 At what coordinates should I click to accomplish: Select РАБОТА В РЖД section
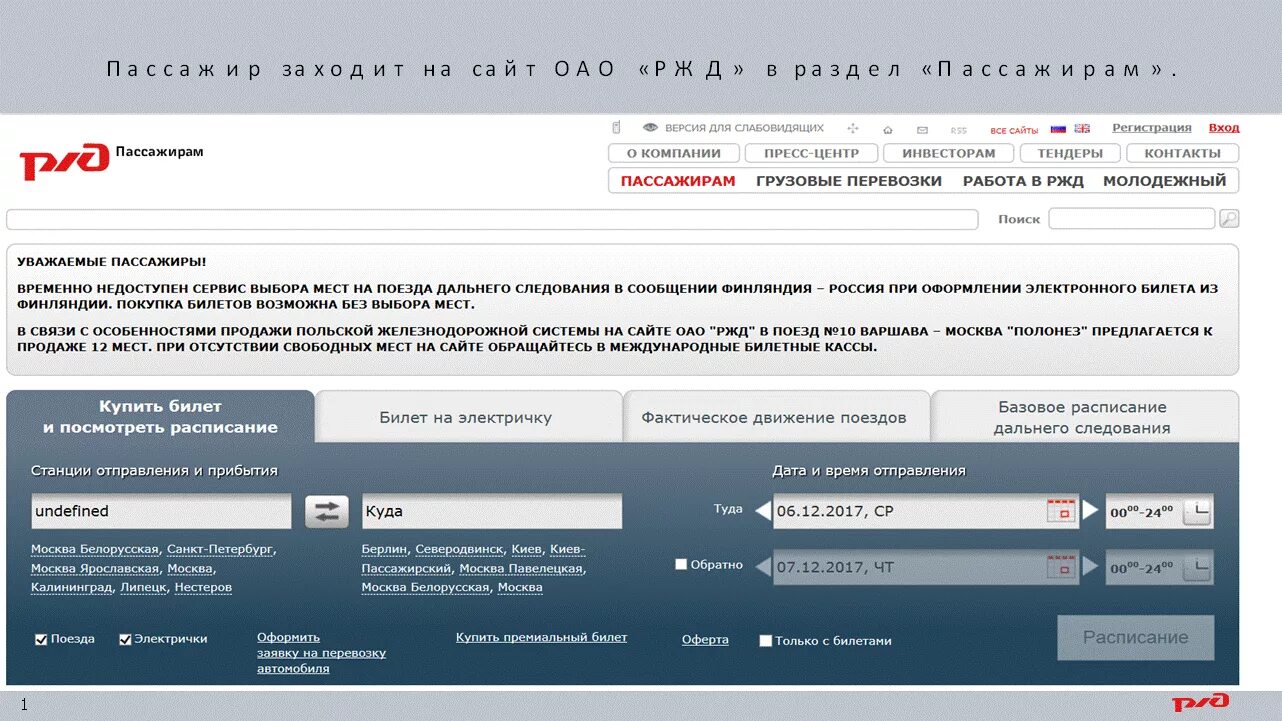pos(1023,181)
